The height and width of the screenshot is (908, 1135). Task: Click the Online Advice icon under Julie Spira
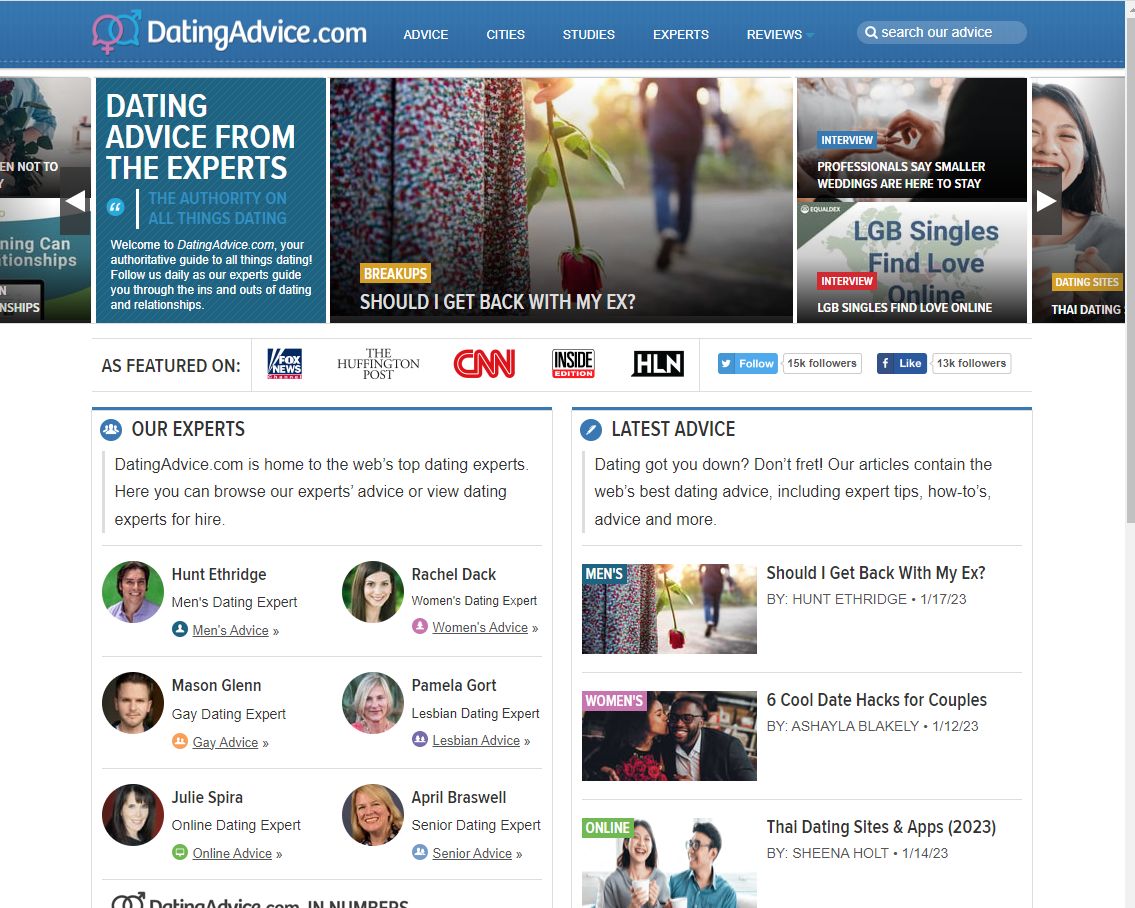click(181, 853)
